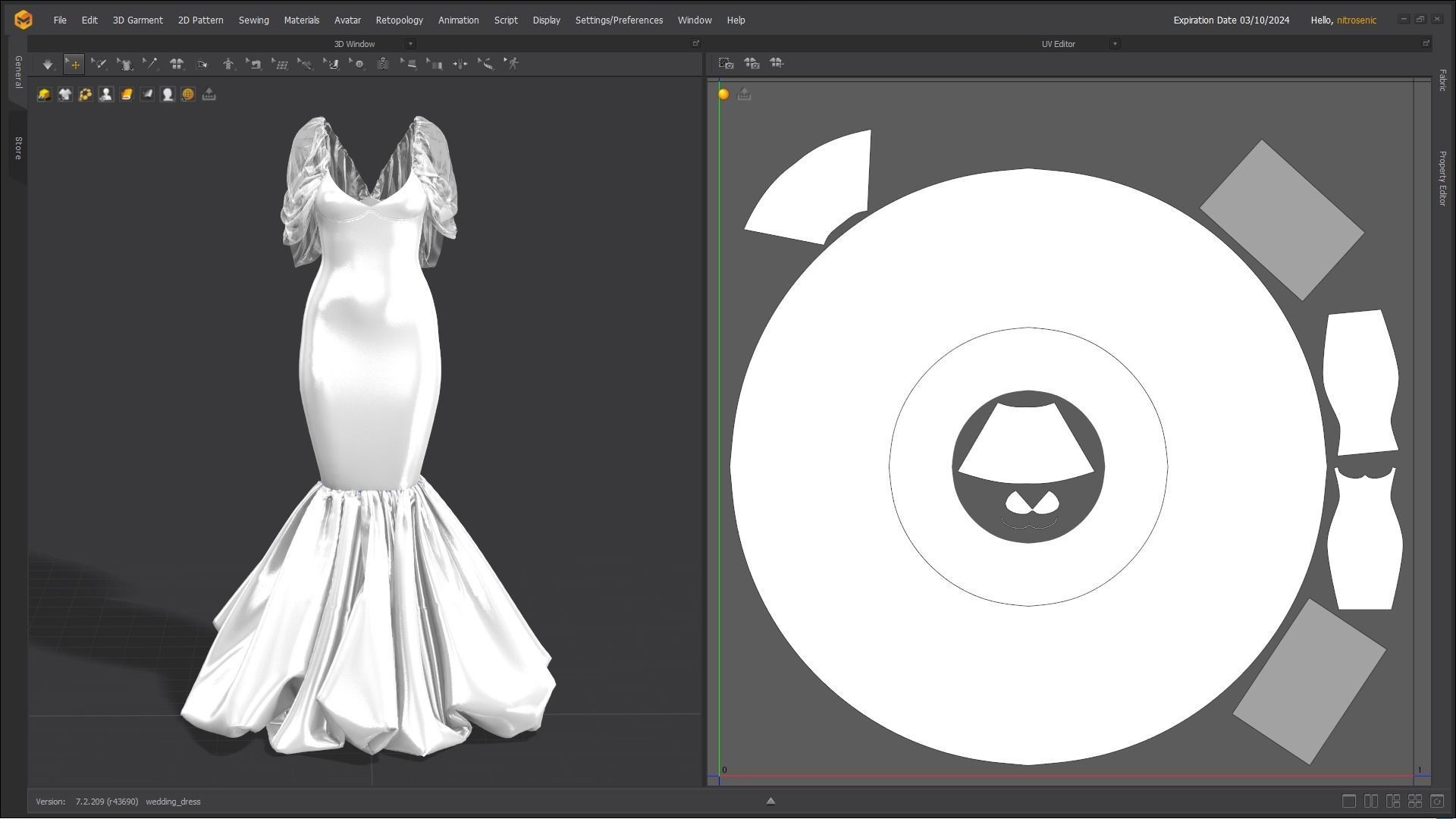Click the 3D window export tray icon
The height and width of the screenshot is (819, 1456).
click(x=209, y=94)
